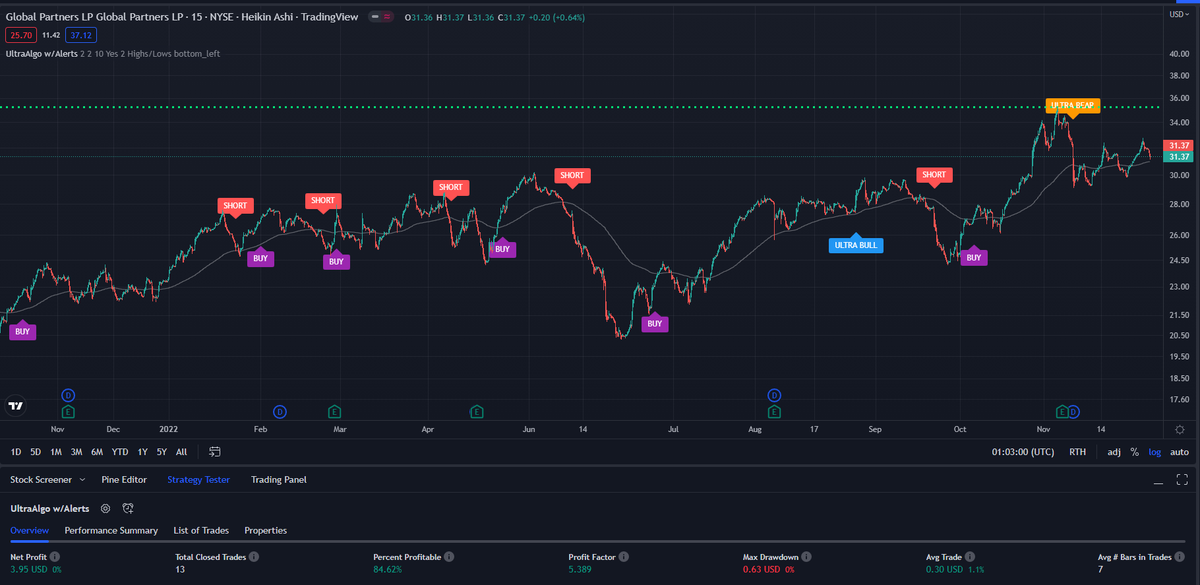Click the red 25.70 sell price button

click(20, 35)
